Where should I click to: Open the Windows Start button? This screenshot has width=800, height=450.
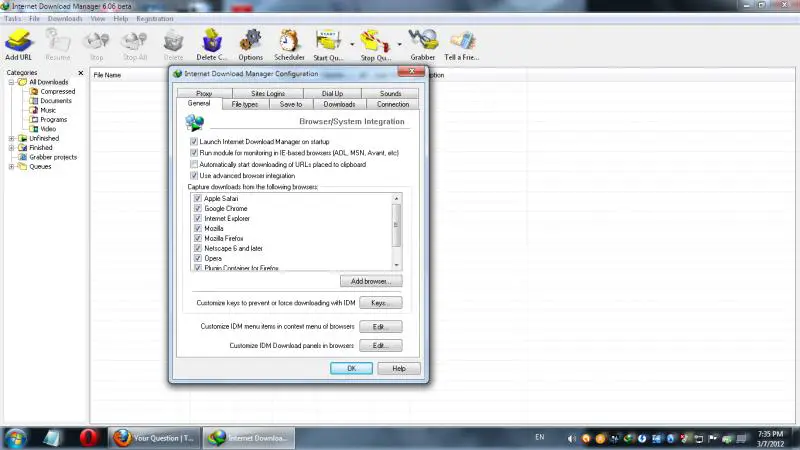point(15,438)
